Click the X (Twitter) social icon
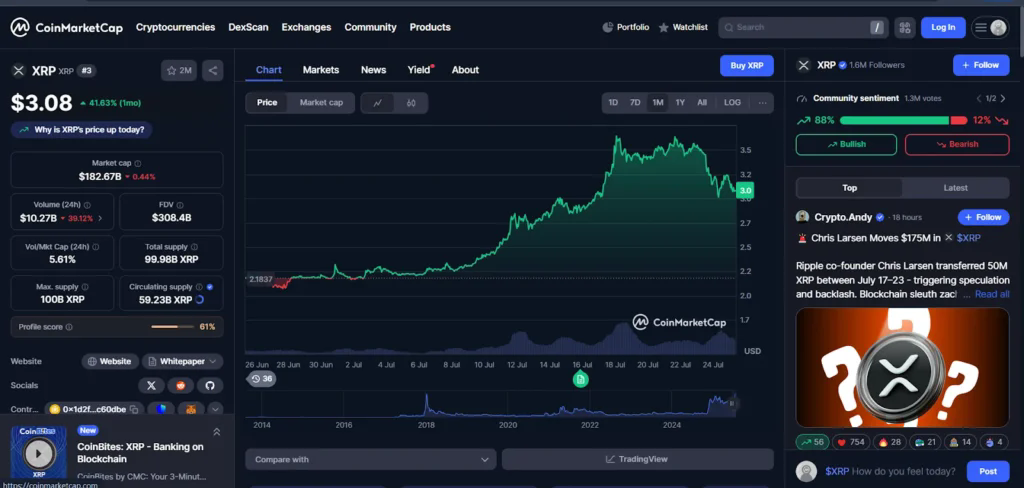 point(152,385)
